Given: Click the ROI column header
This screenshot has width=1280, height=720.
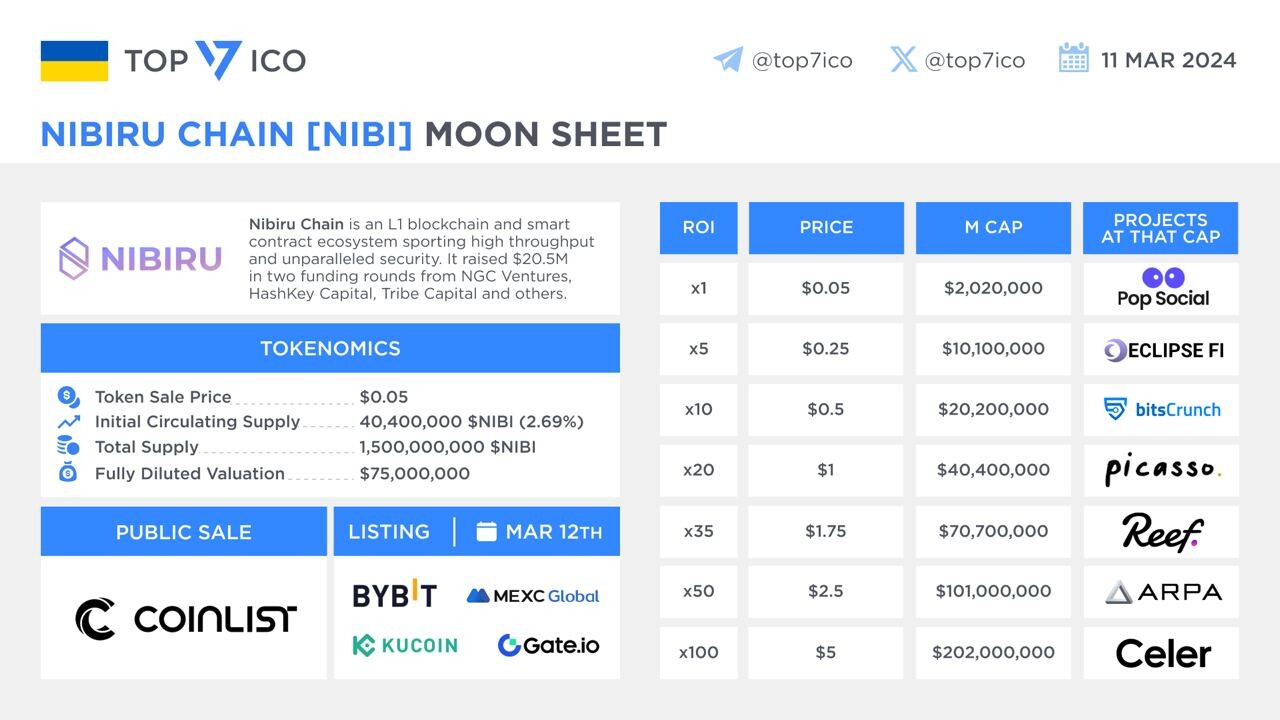Looking at the screenshot, I should pyautogui.click(x=698, y=227).
